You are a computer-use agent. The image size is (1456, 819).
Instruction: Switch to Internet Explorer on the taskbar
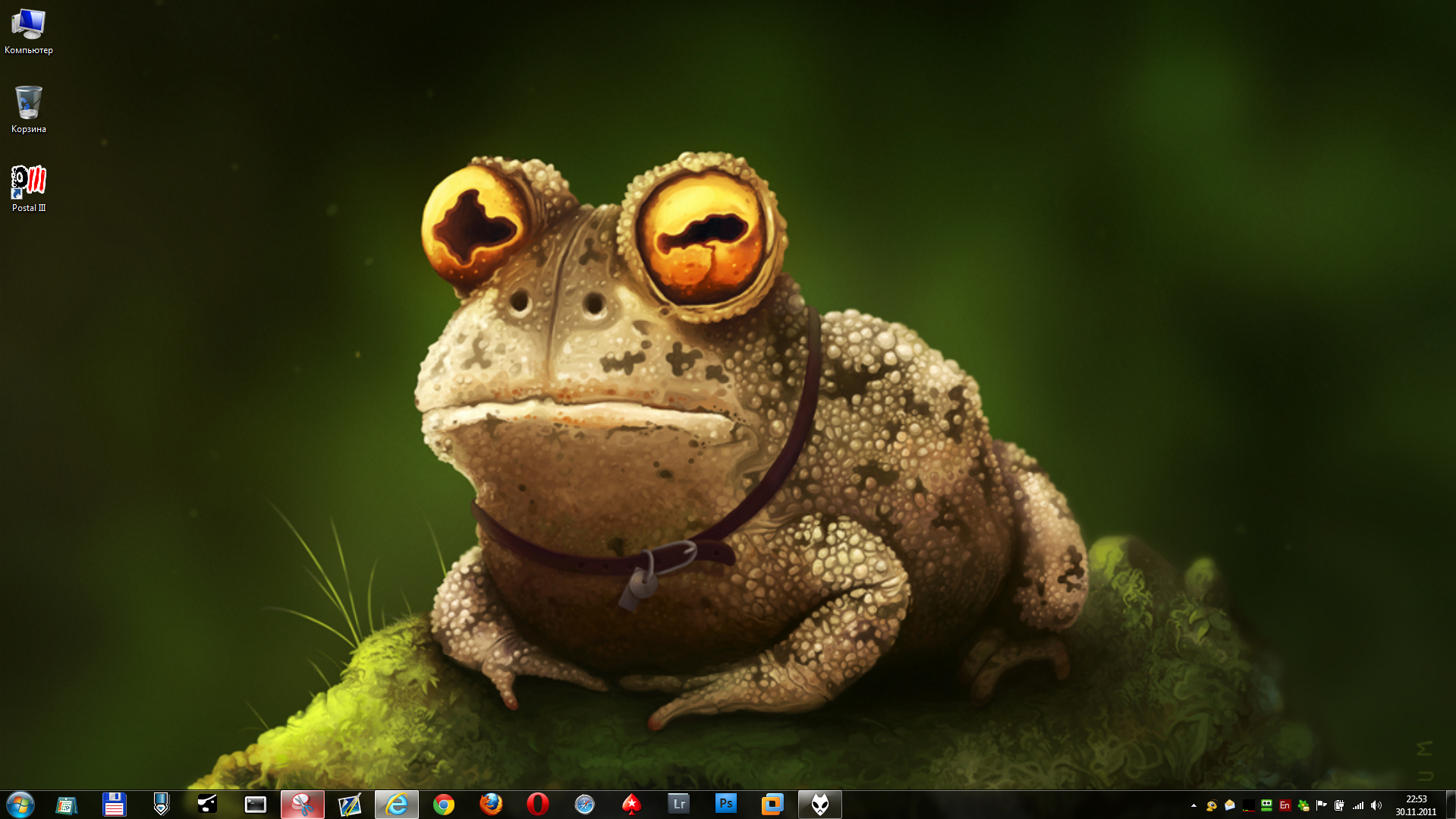point(397,805)
